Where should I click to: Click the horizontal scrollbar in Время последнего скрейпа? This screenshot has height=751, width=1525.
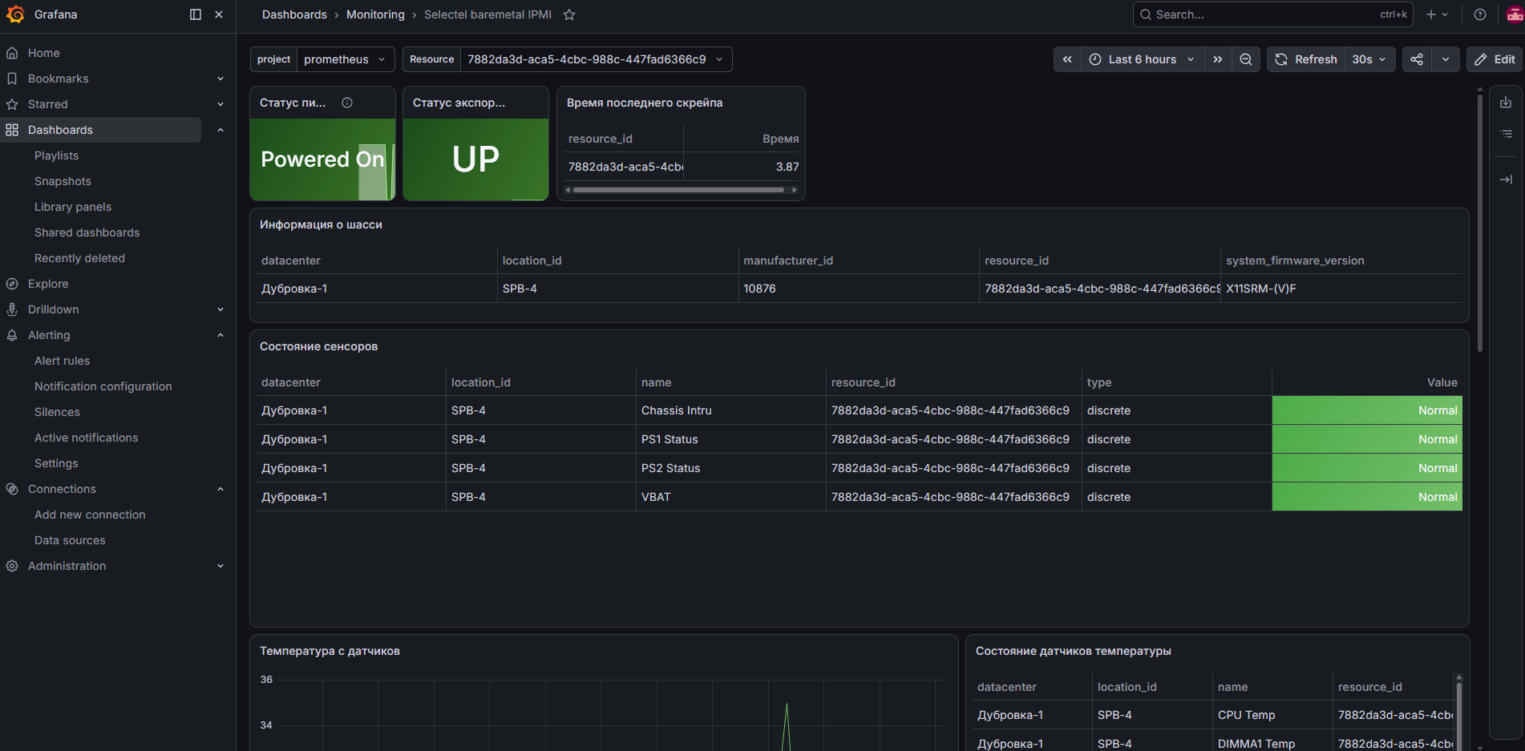pos(680,189)
